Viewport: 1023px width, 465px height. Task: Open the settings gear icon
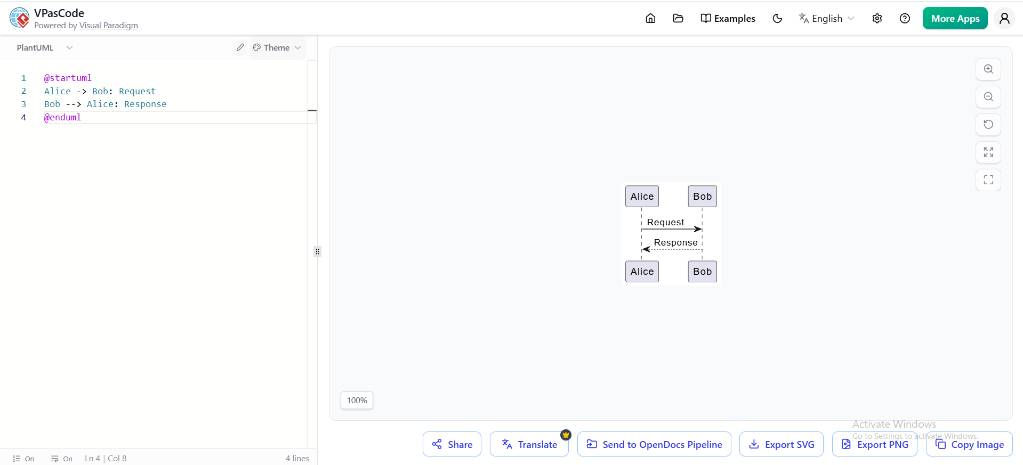click(878, 18)
